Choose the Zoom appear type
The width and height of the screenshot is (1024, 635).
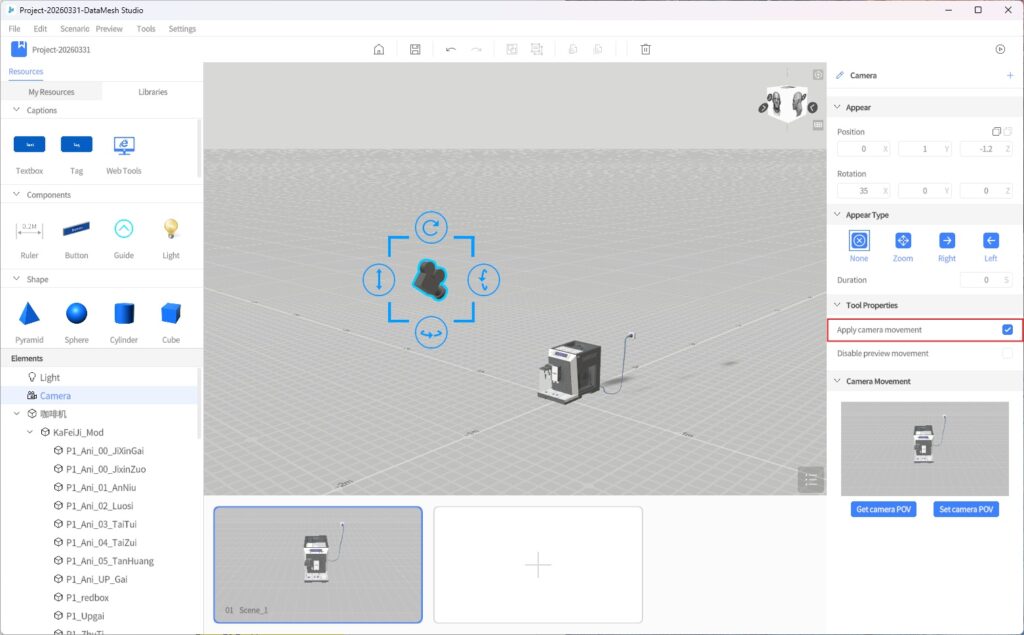click(903, 240)
